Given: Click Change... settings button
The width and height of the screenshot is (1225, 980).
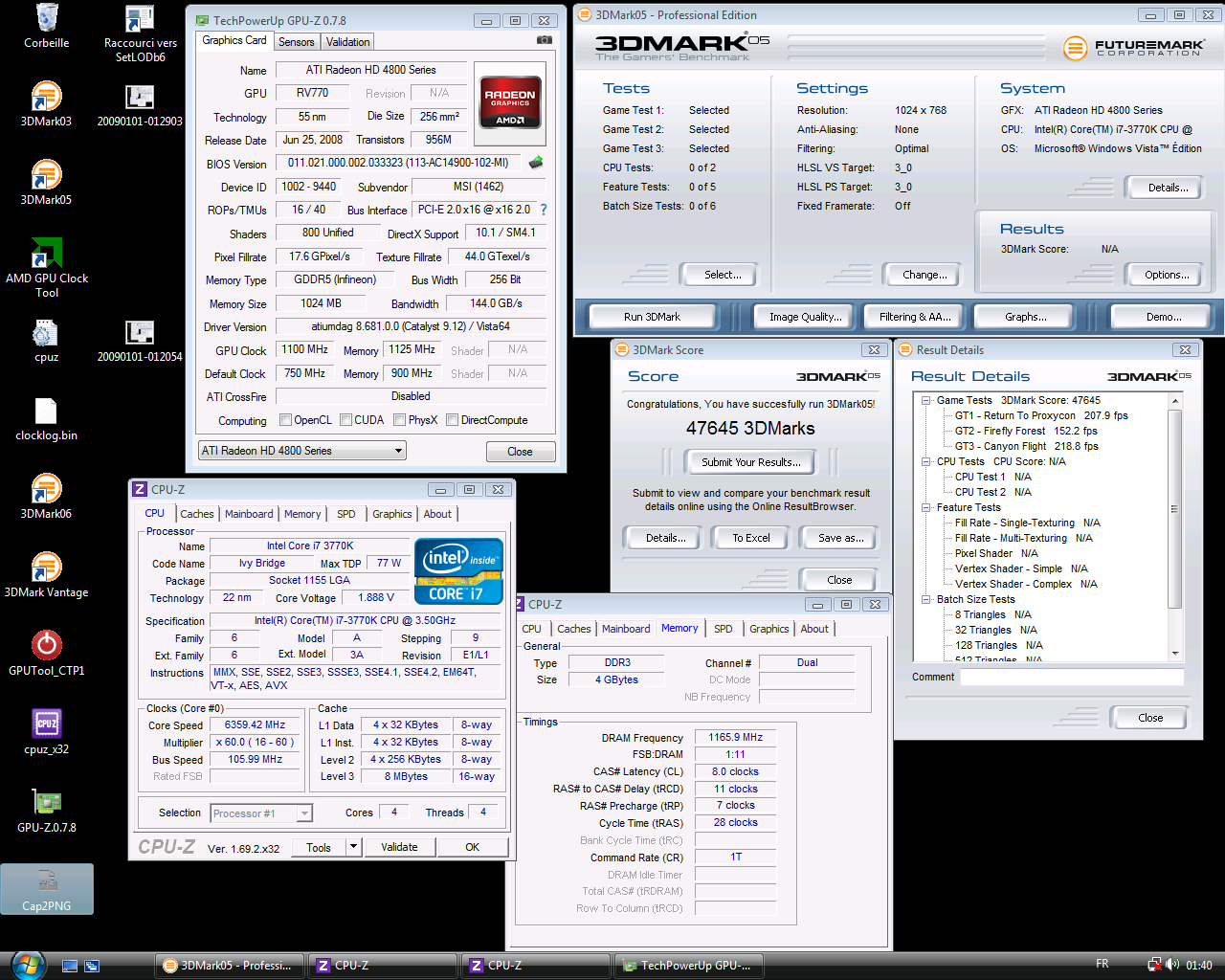Looking at the screenshot, I should (924, 275).
